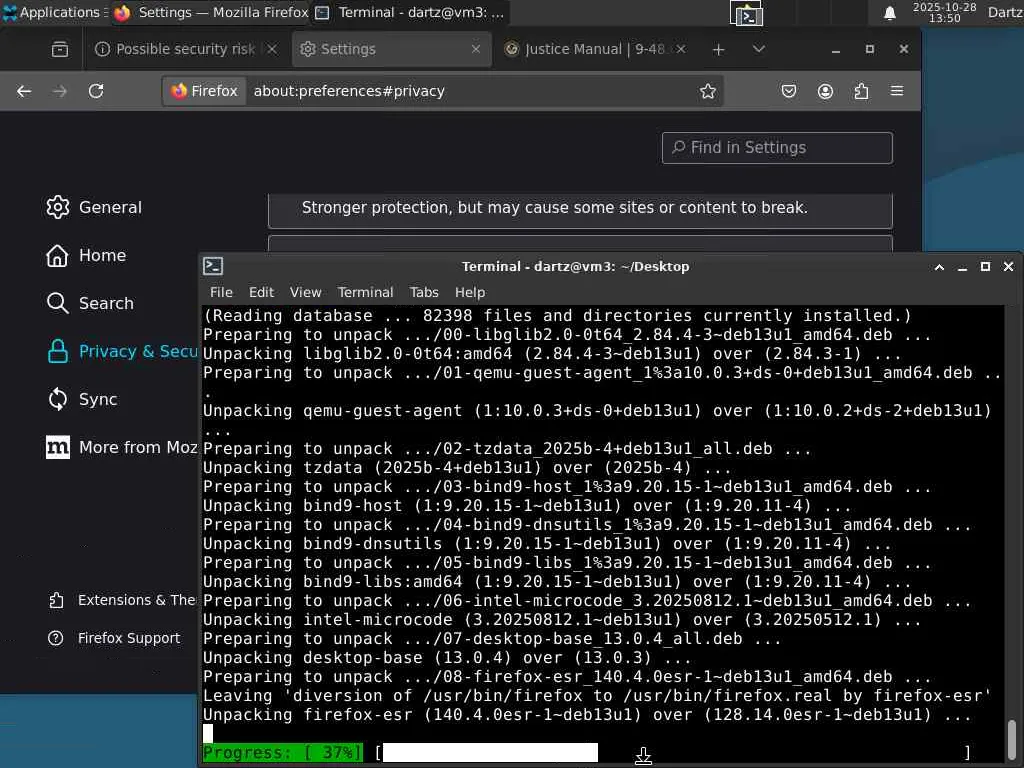This screenshot has height=768, width=1024.
Task: Go back with the back arrow
Action: tap(24, 91)
